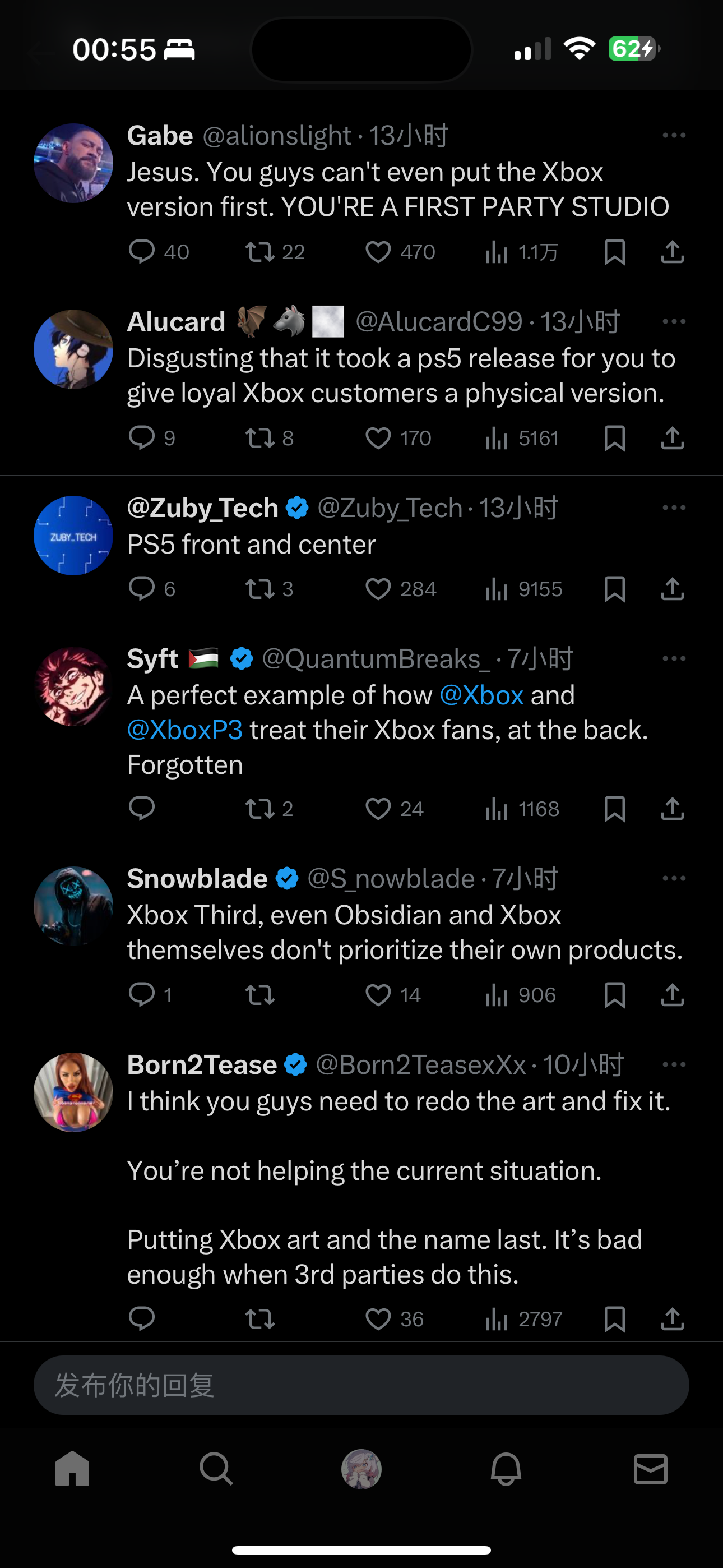723x1568 pixels.
Task: Expand more options on Born2Tease's tweet
Action: 674,1064
